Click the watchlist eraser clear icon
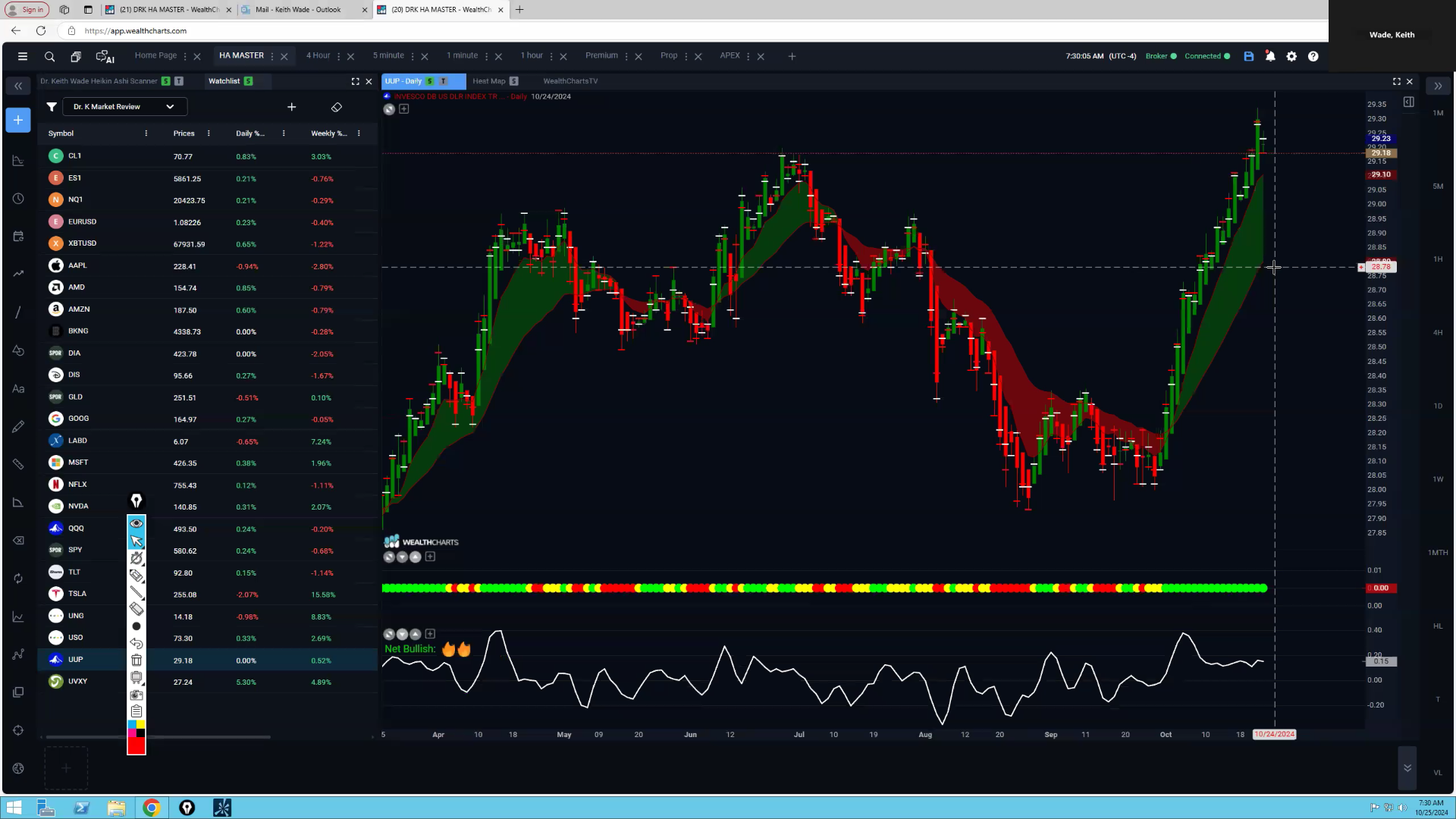1456x819 pixels. click(337, 107)
